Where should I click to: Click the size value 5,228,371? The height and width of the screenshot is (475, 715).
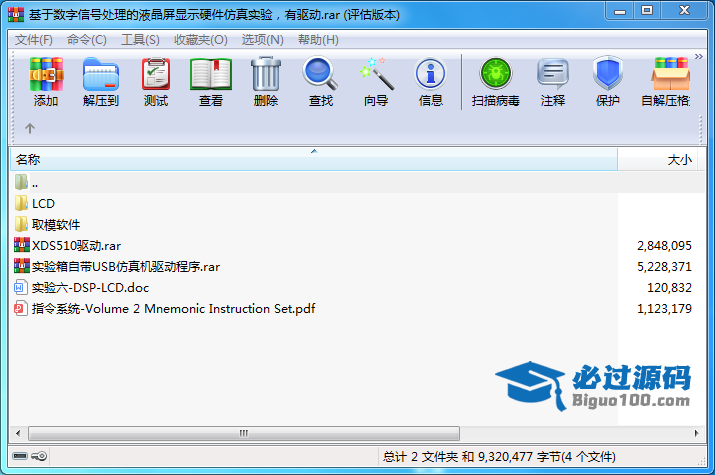pyautogui.click(x=664, y=267)
